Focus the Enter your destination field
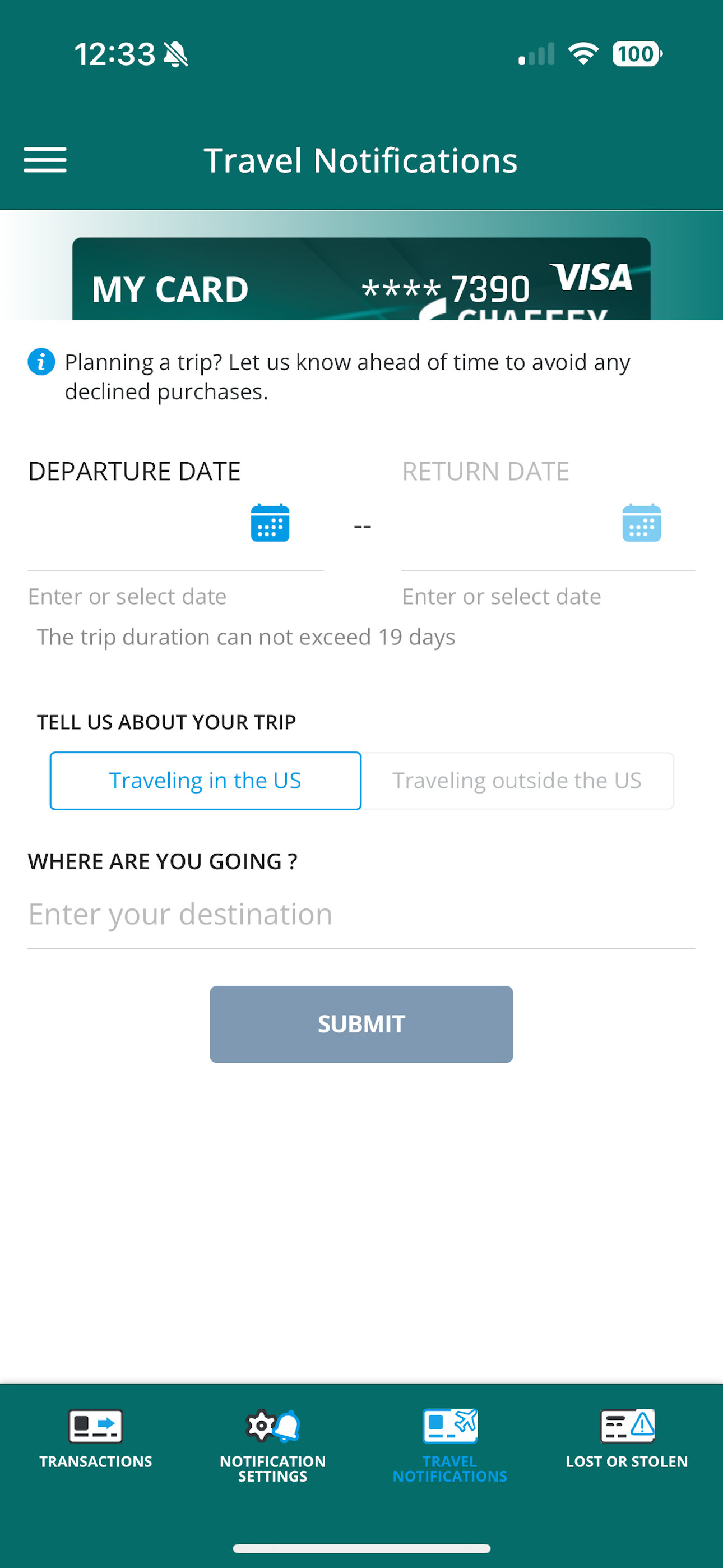723x1568 pixels. (361, 915)
